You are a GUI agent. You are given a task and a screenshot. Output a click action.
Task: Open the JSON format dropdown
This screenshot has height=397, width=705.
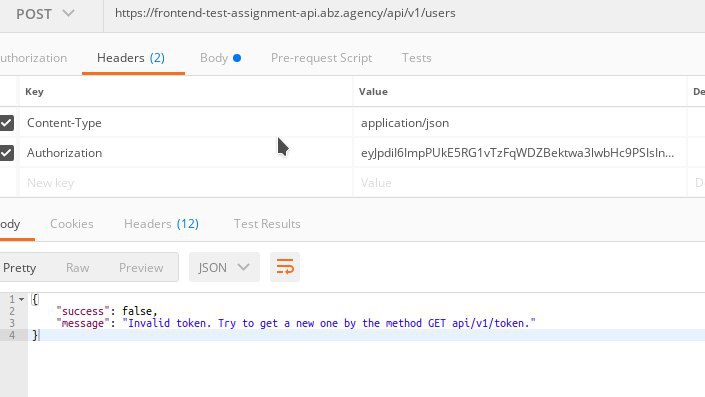[x=224, y=268]
